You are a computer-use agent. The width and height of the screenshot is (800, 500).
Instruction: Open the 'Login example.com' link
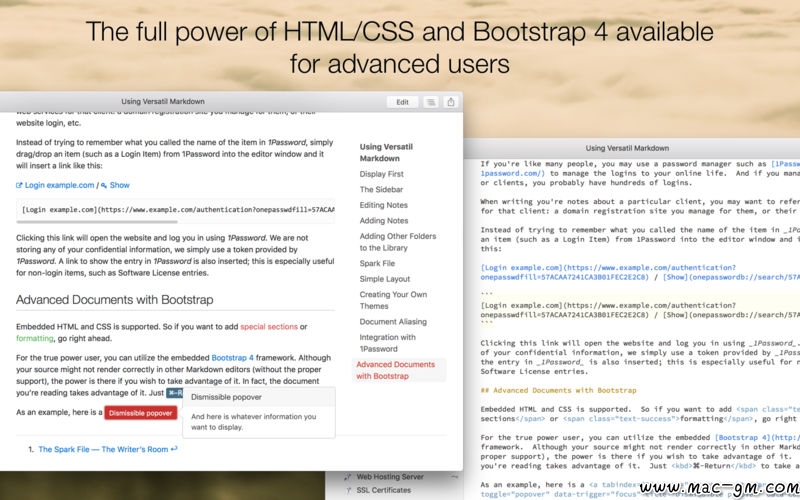[x=59, y=185]
